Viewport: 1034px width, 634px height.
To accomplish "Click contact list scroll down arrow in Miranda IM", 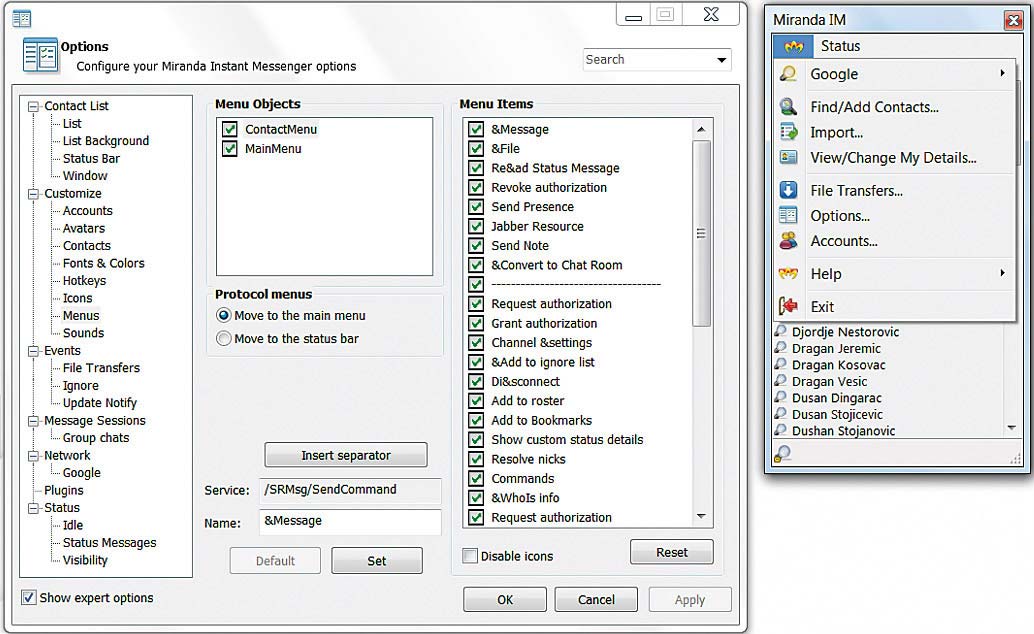I will click(x=1012, y=428).
